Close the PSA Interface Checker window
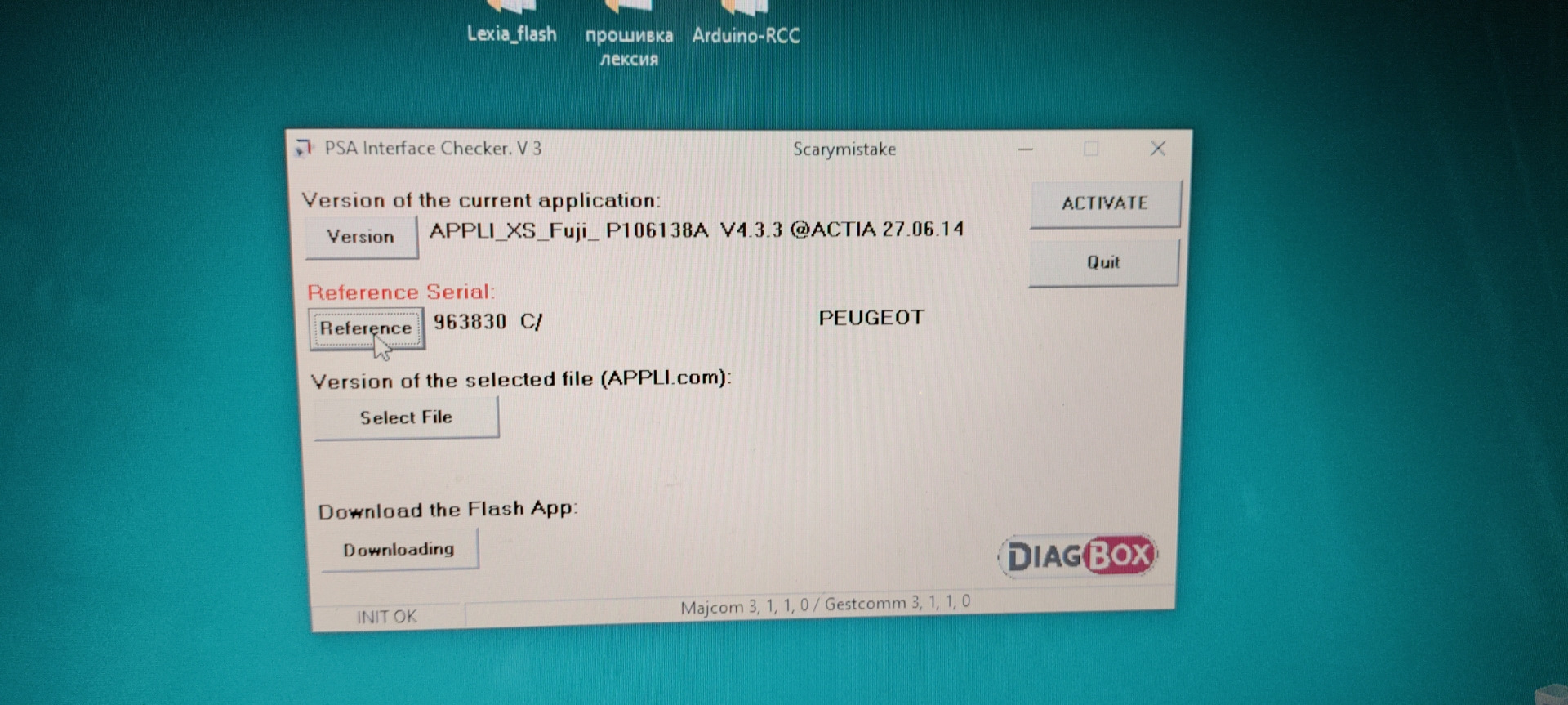 (x=1158, y=149)
